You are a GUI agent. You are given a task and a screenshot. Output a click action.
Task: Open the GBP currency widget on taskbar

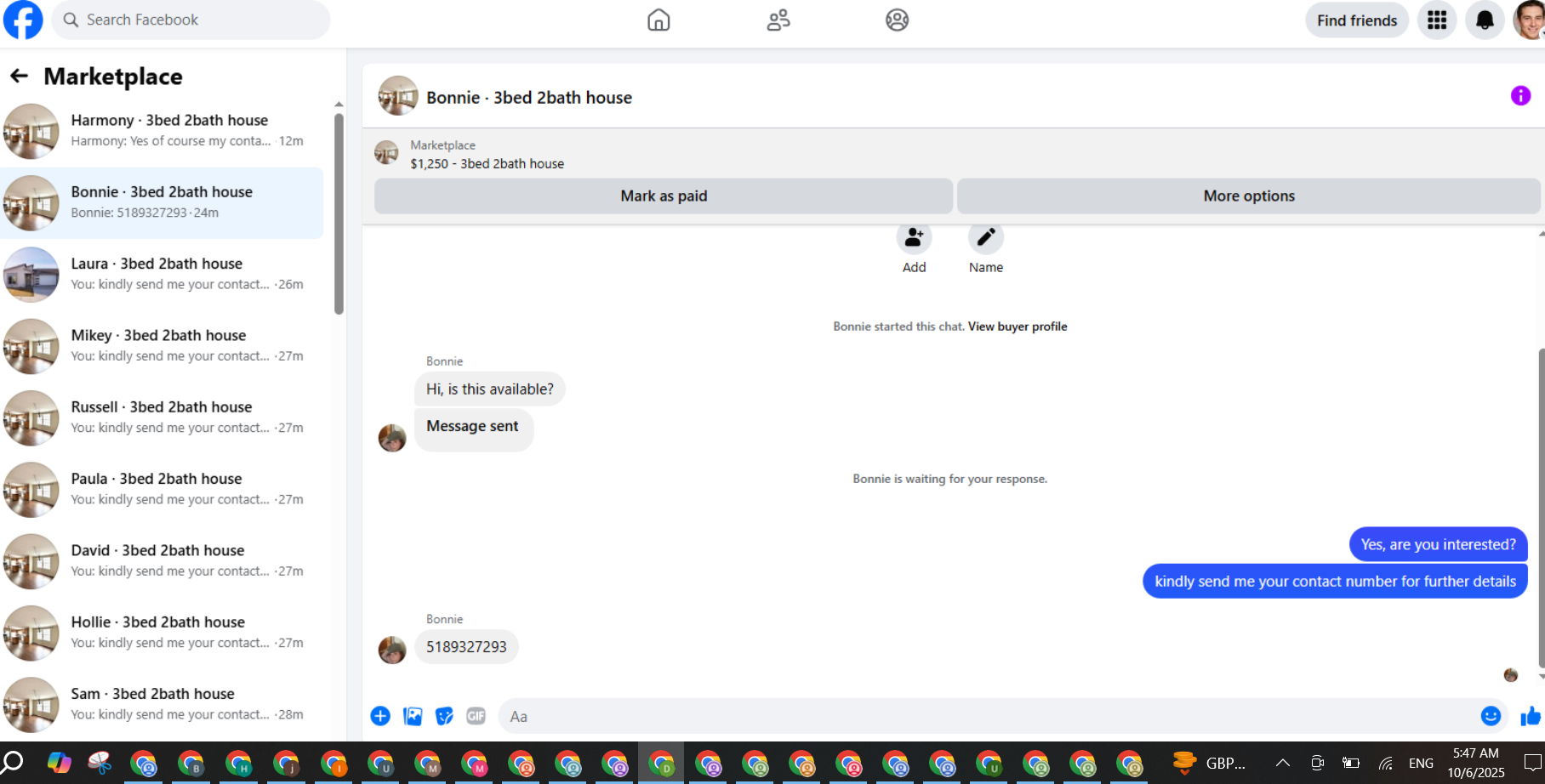coord(1209,763)
